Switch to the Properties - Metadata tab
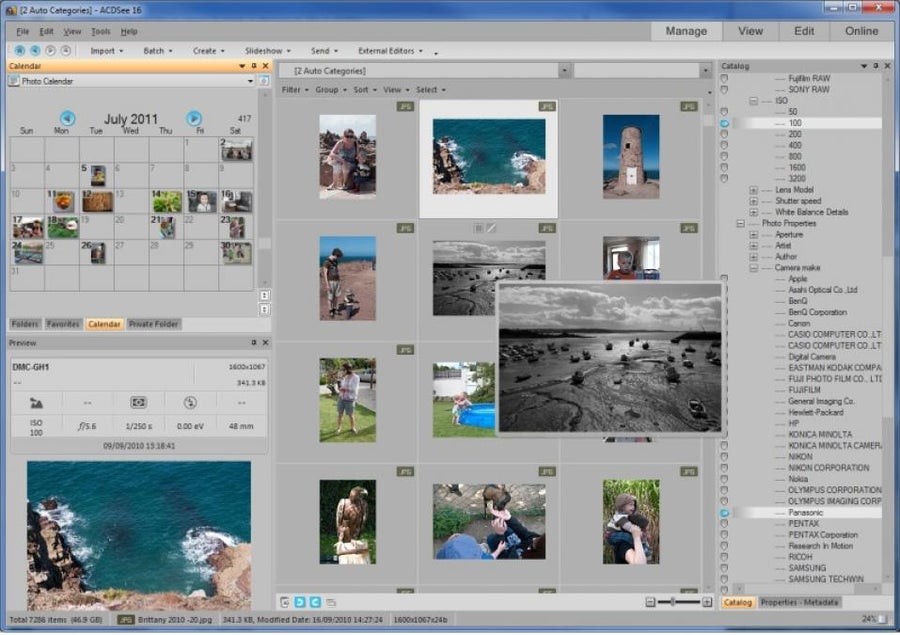The width and height of the screenshot is (900, 635). coord(799,602)
